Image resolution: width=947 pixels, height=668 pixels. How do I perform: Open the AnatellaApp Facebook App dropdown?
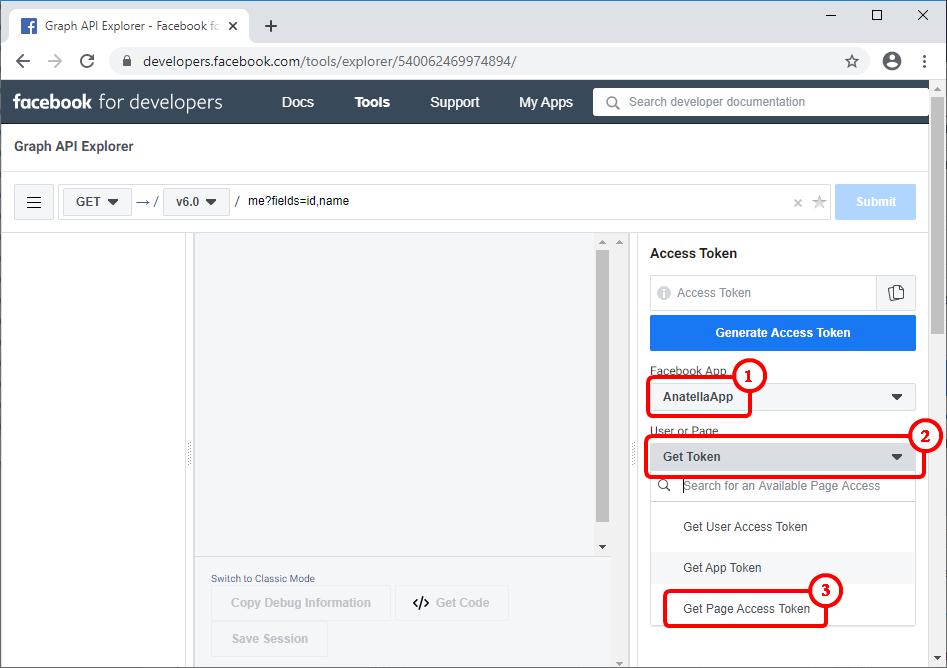tap(782, 397)
